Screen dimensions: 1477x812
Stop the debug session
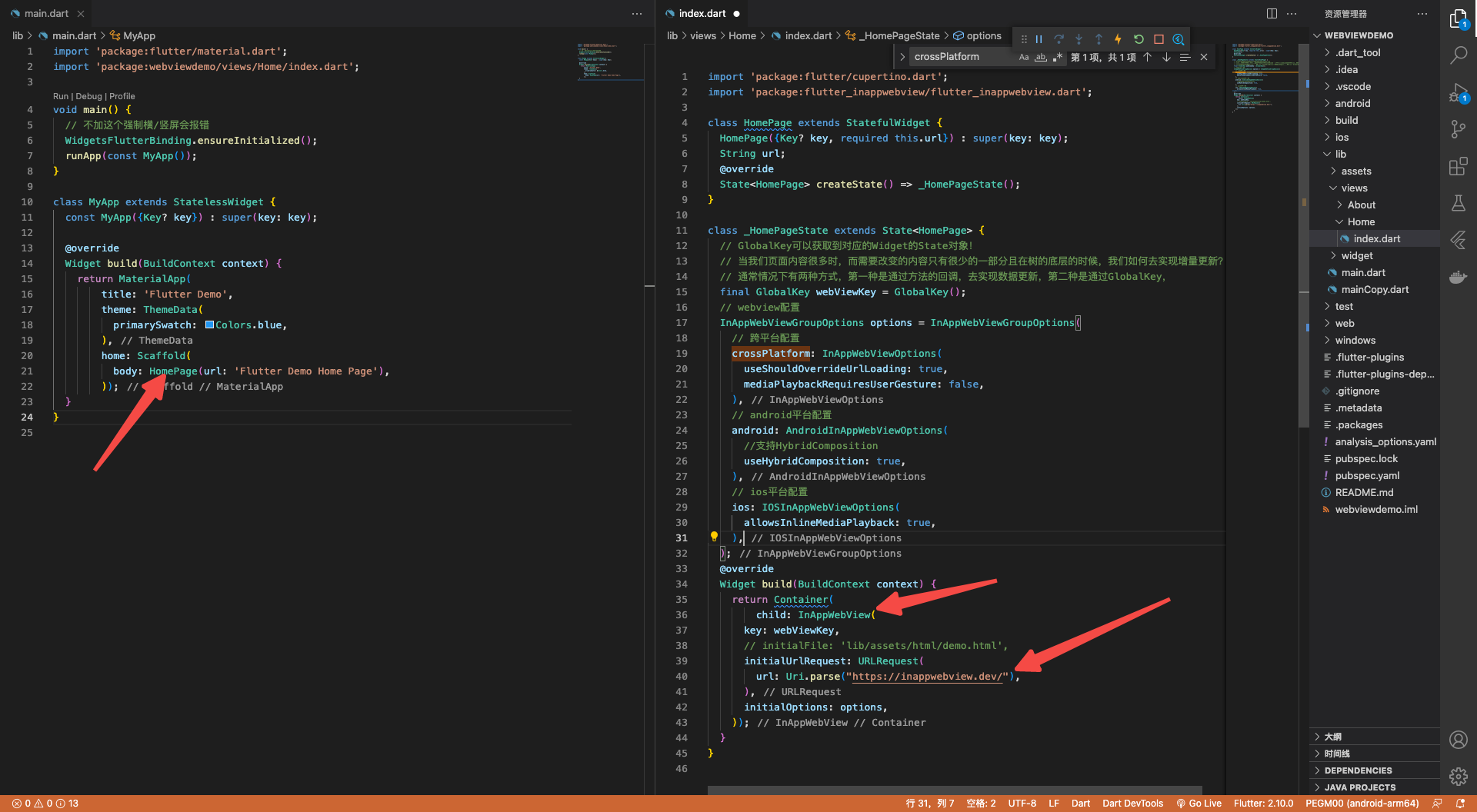coord(1159,39)
